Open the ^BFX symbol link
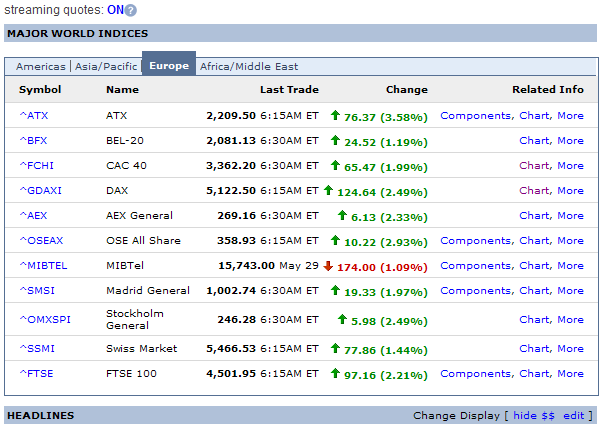Viewport: 602px width, 427px height. click(x=33, y=141)
